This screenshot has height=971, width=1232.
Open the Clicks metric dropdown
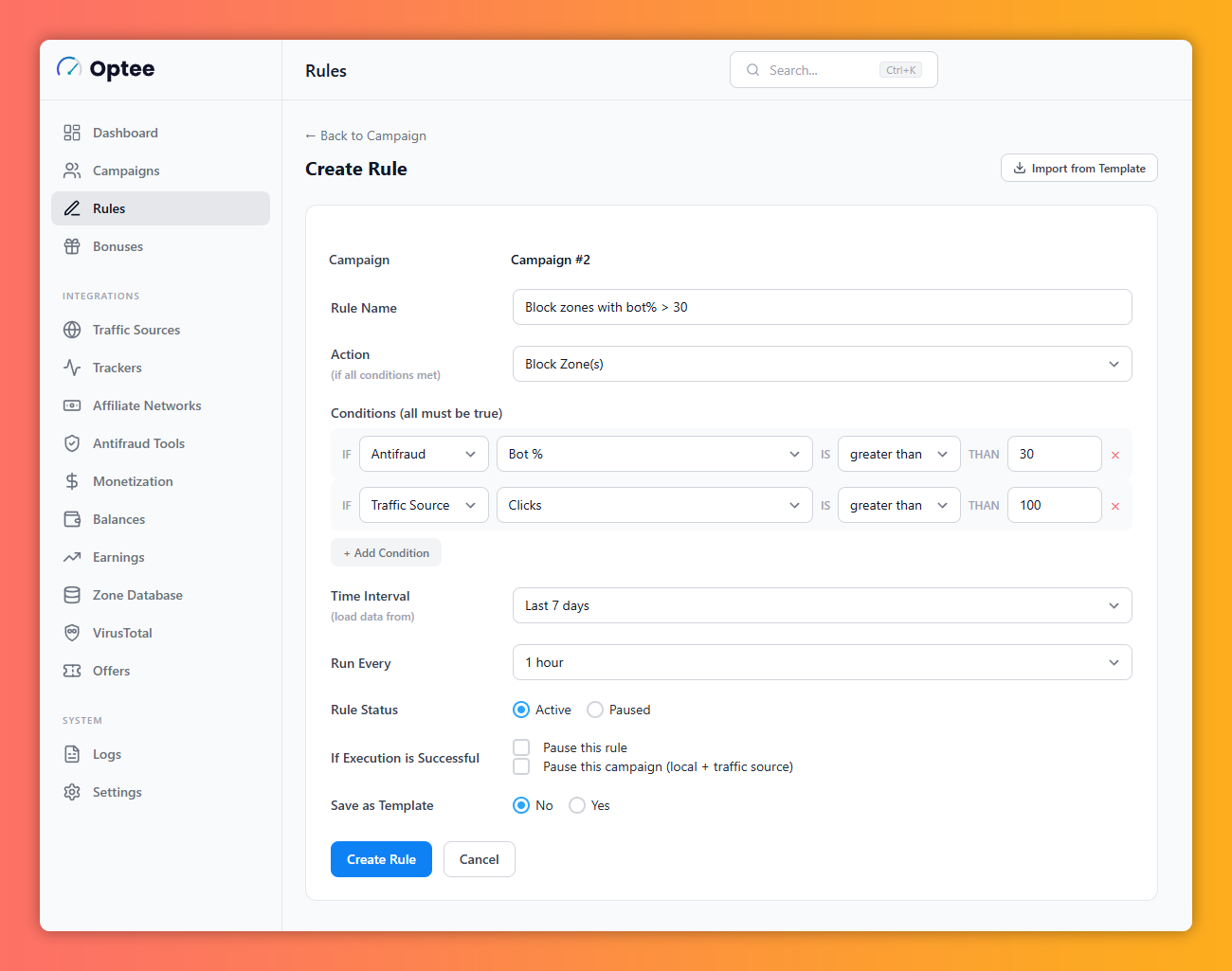[655, 505]
